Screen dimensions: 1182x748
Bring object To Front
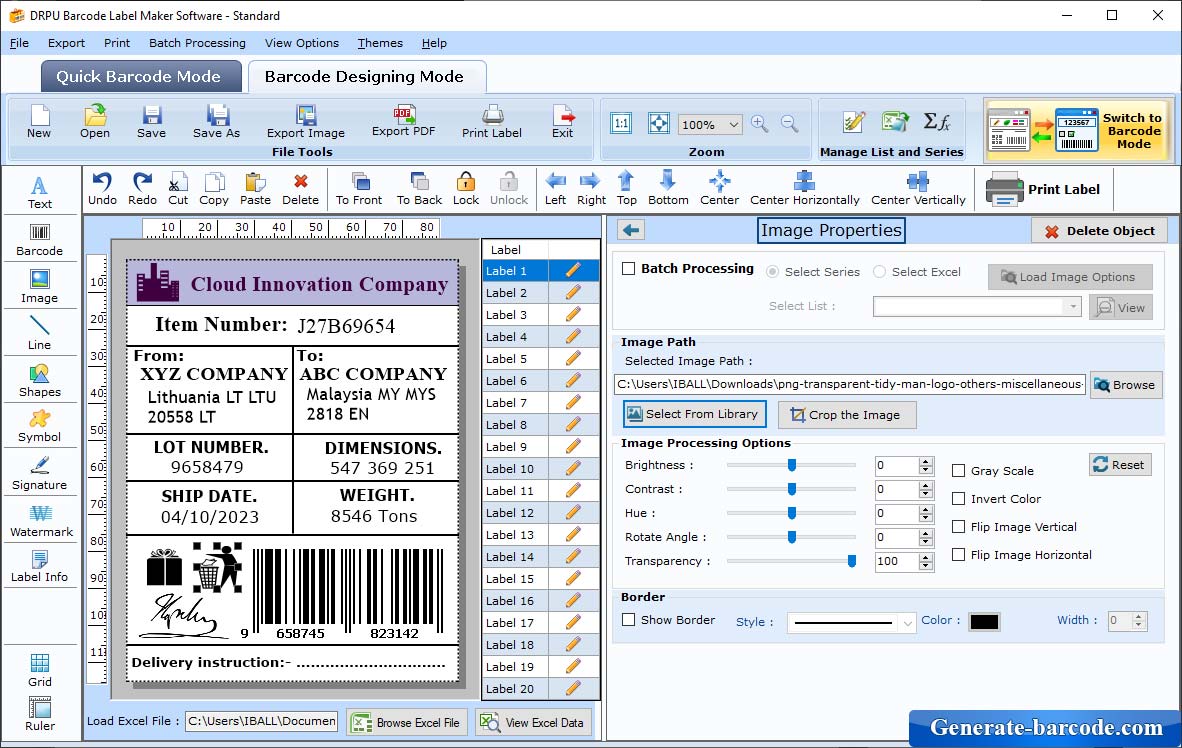[359, 189]
